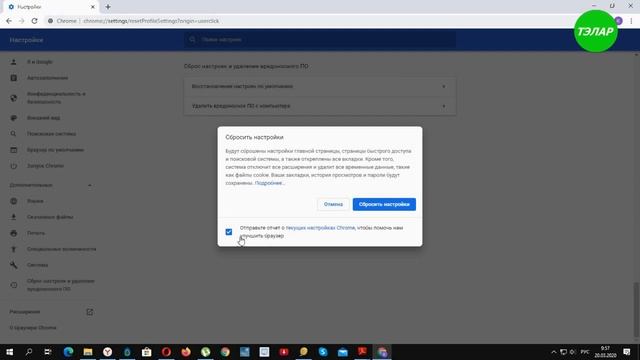Click the accessibility icon for Специальные возможности
640x360 pixels.
point(13,249)
